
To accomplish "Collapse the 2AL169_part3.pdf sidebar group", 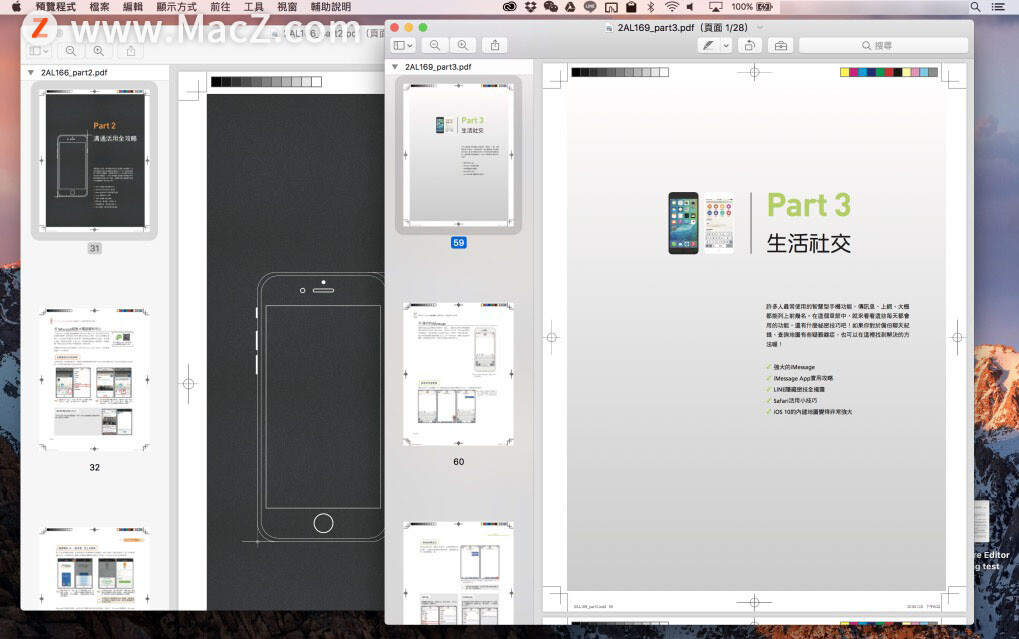I will (395, 67).
